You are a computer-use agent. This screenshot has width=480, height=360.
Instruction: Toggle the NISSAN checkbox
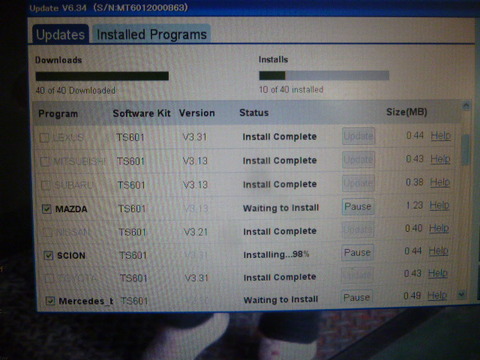pos(48,232)
